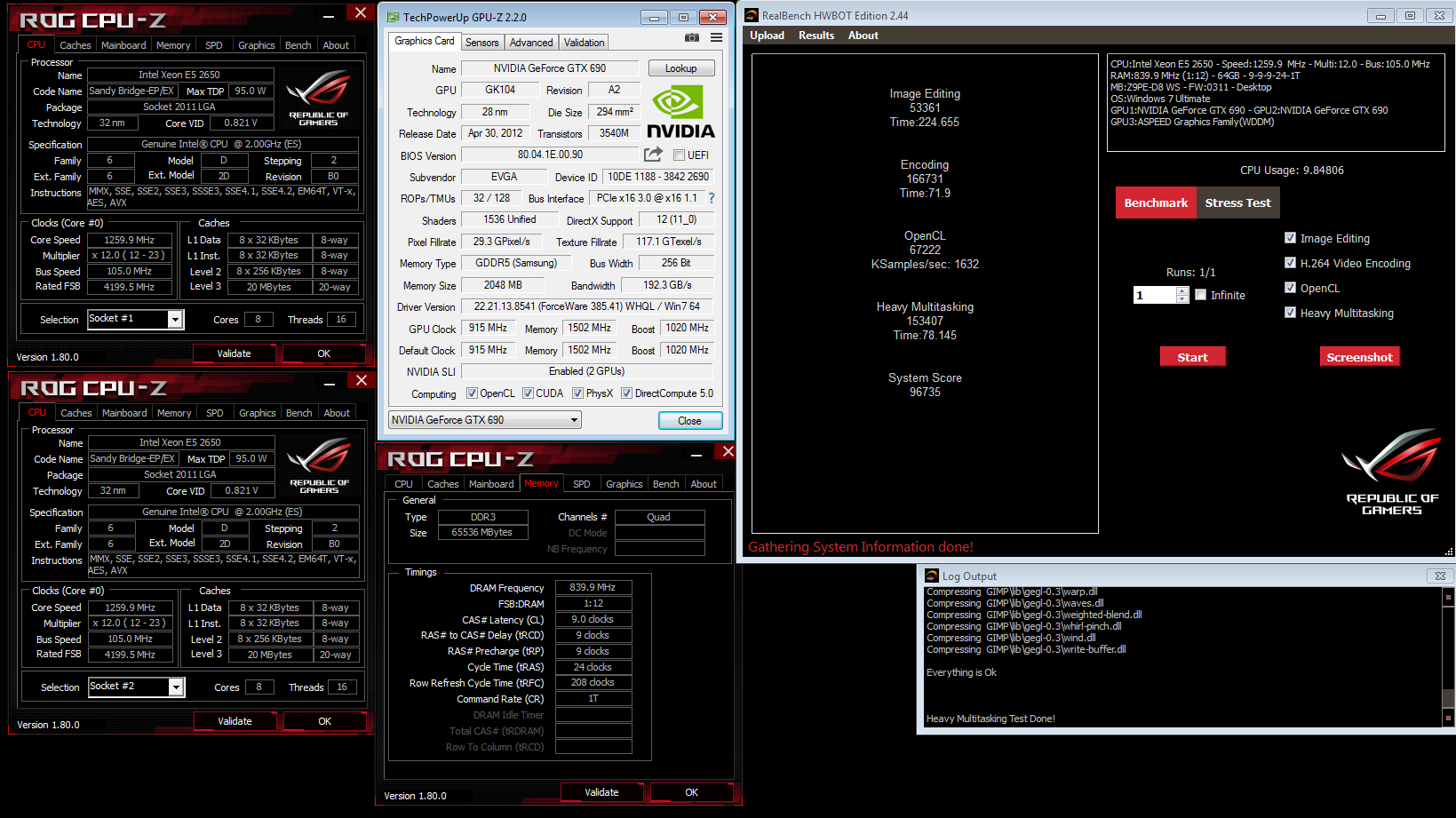
Task: Minimize the Socket #2 ROG CPU-Z window
Action: point(330,383)
